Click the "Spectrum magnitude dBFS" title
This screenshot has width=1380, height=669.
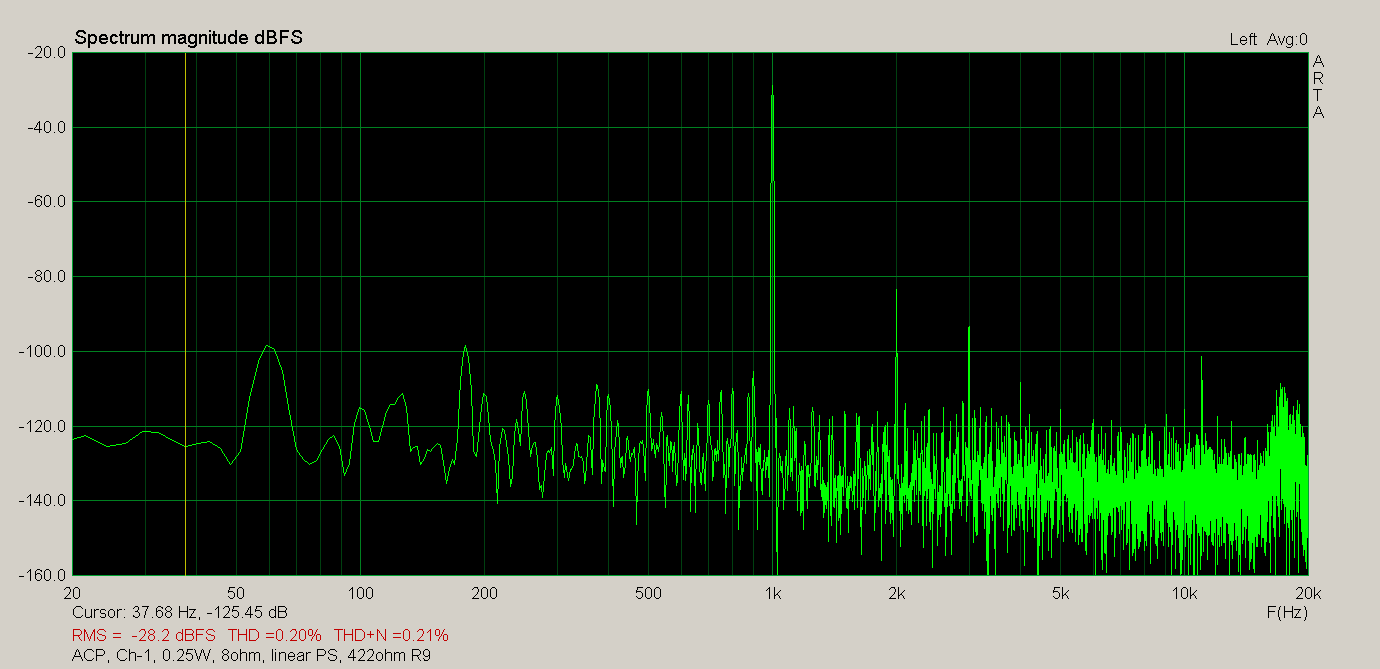[189, 38]
